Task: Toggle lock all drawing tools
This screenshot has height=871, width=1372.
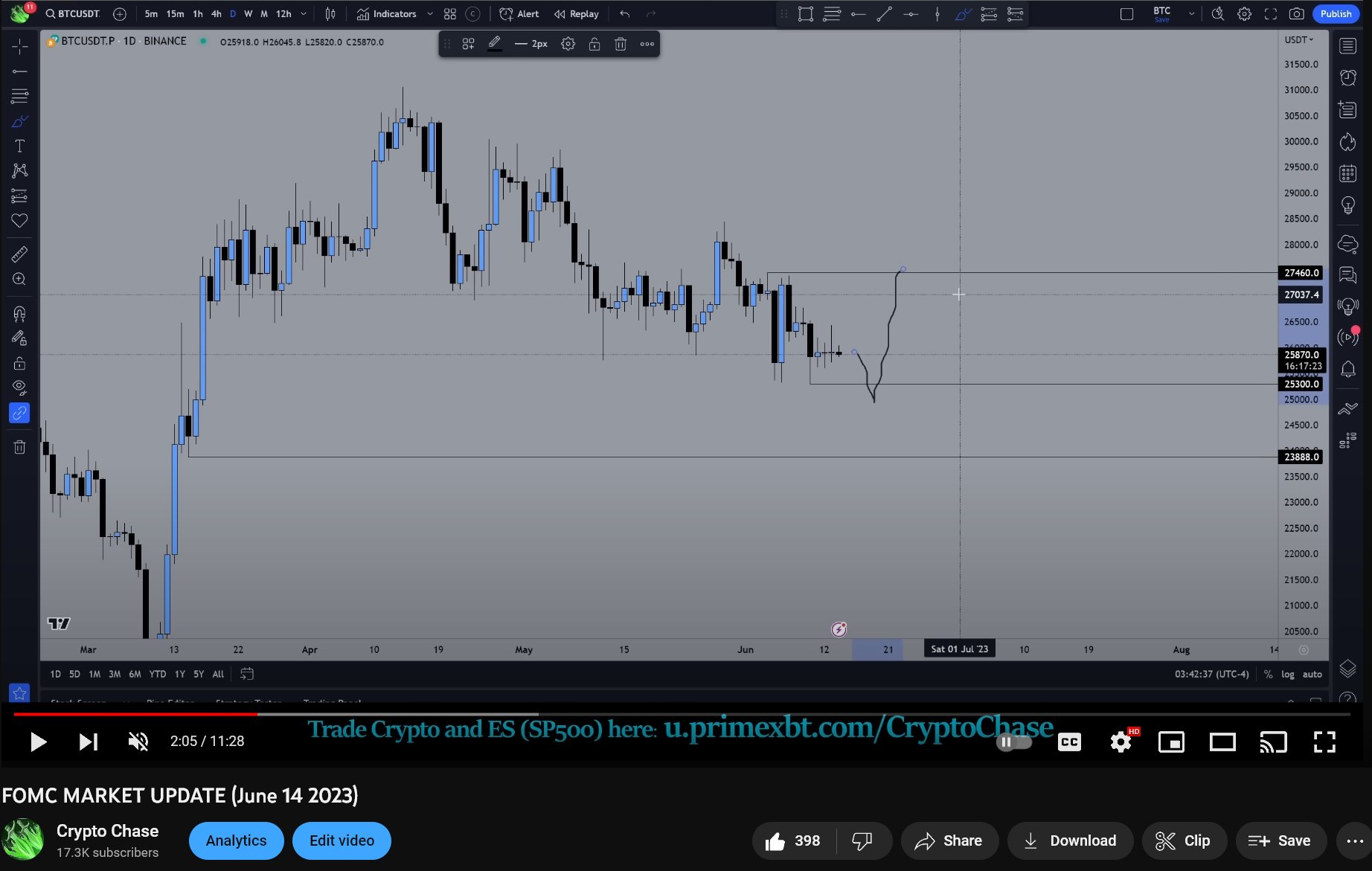Action: (19, 363)
